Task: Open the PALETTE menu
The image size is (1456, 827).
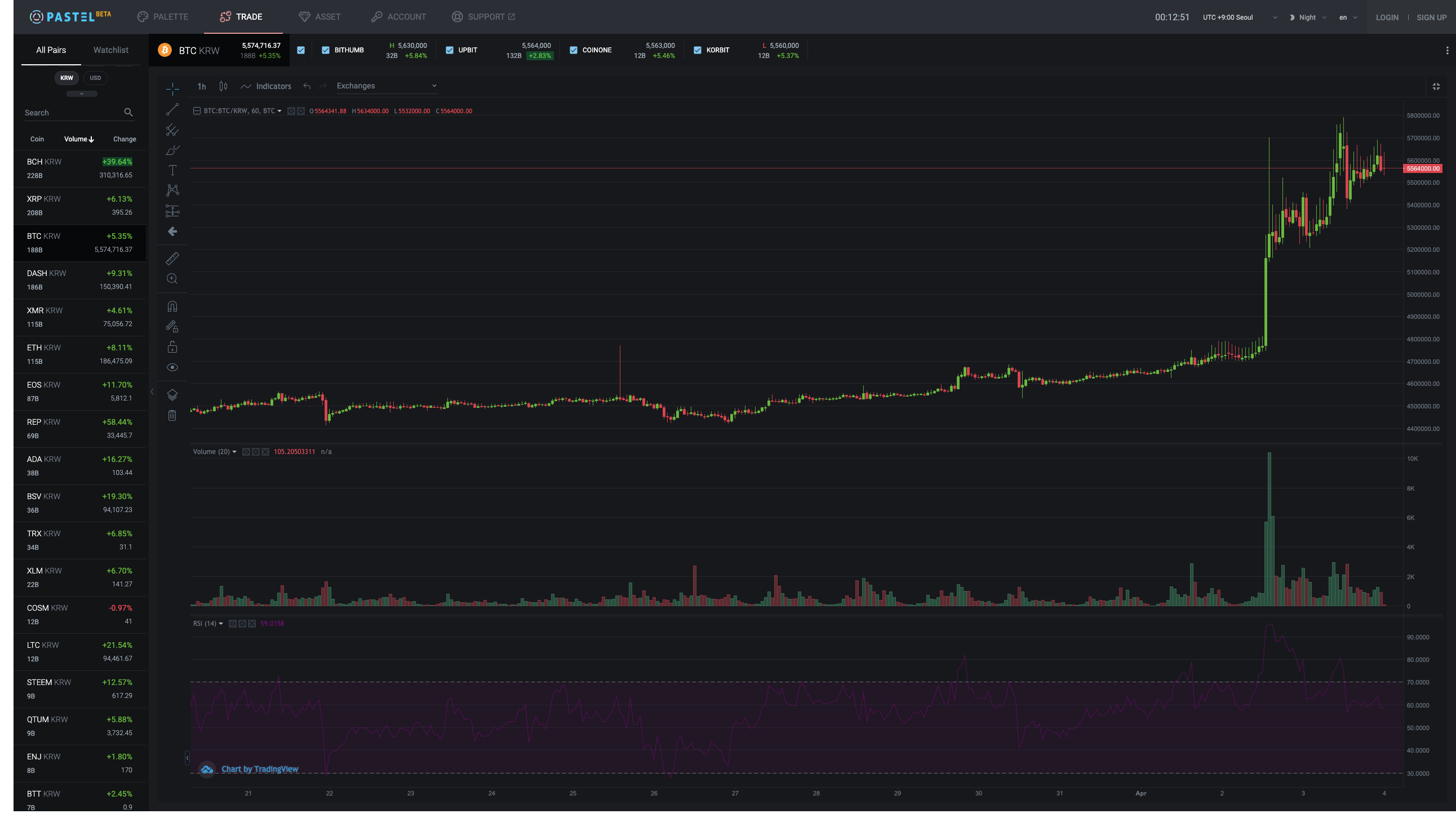Action: 162,16
